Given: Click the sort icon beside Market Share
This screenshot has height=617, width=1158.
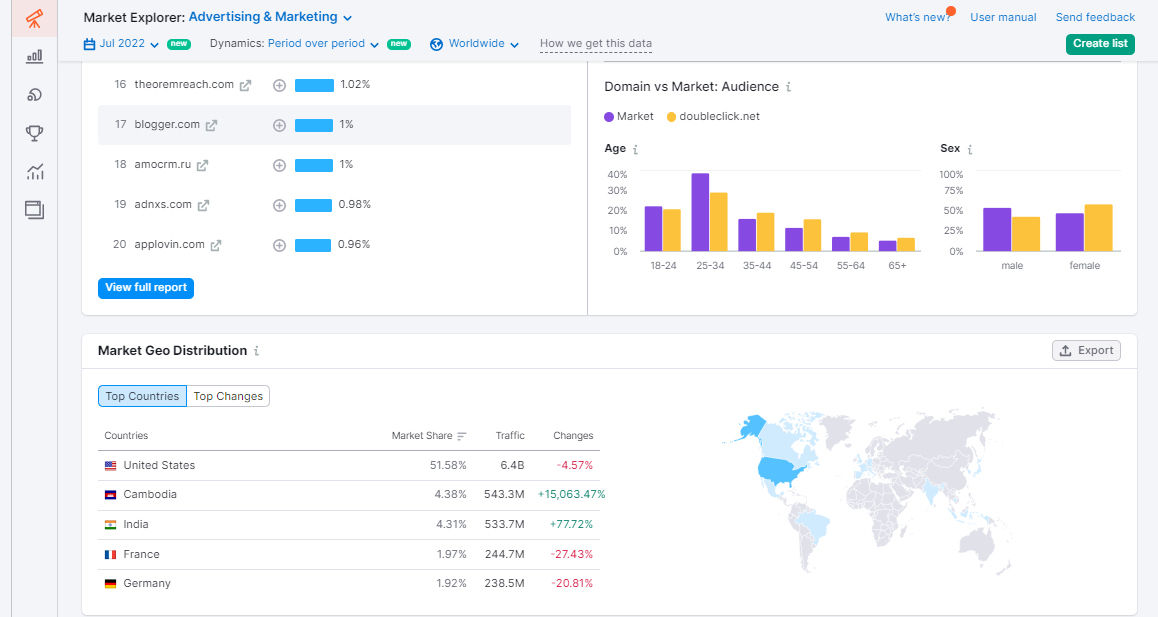Looking at the screenshot, I should (x=461, y=436).
